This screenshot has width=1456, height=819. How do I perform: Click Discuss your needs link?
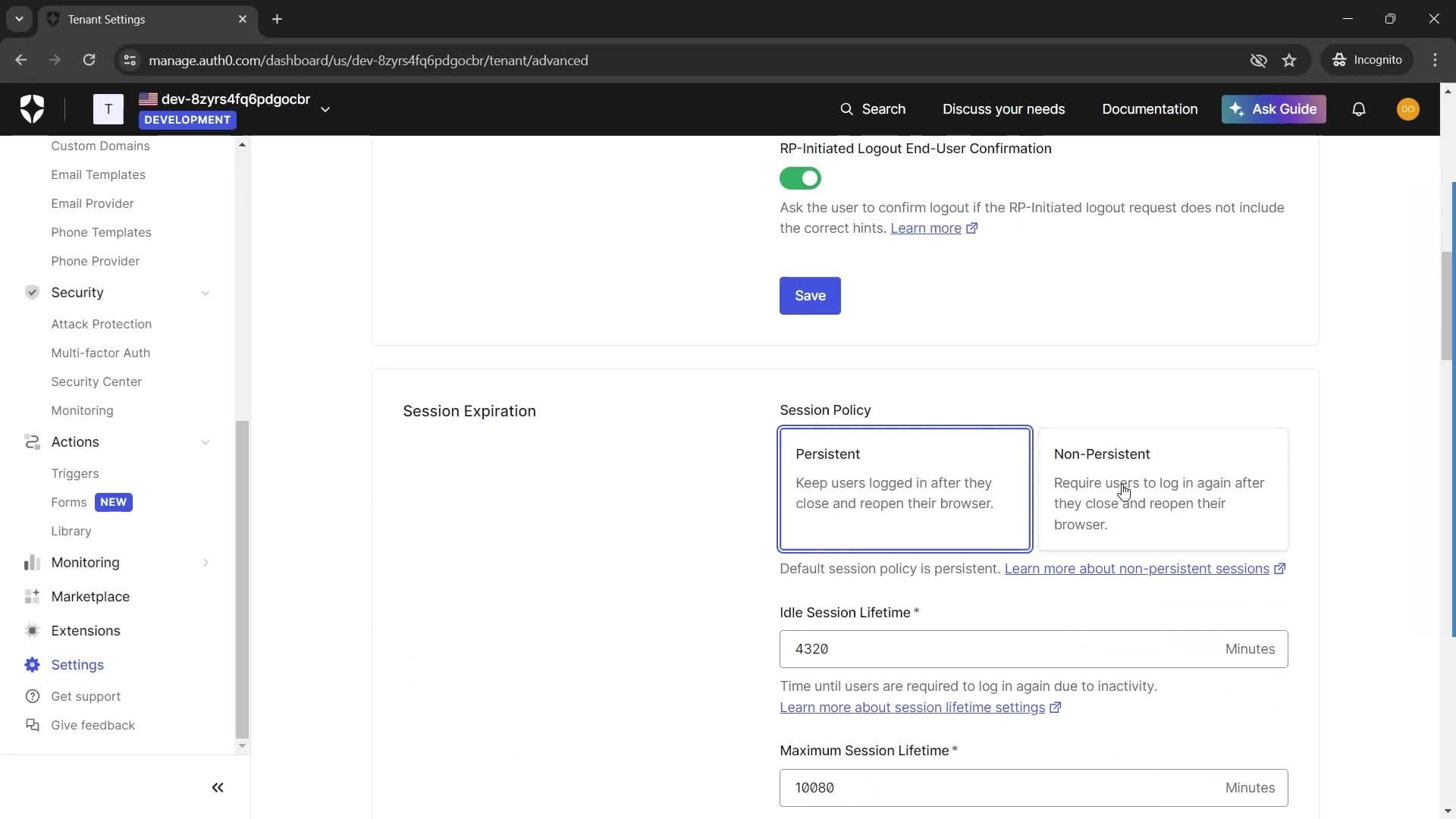click(x=1003, y=109)
